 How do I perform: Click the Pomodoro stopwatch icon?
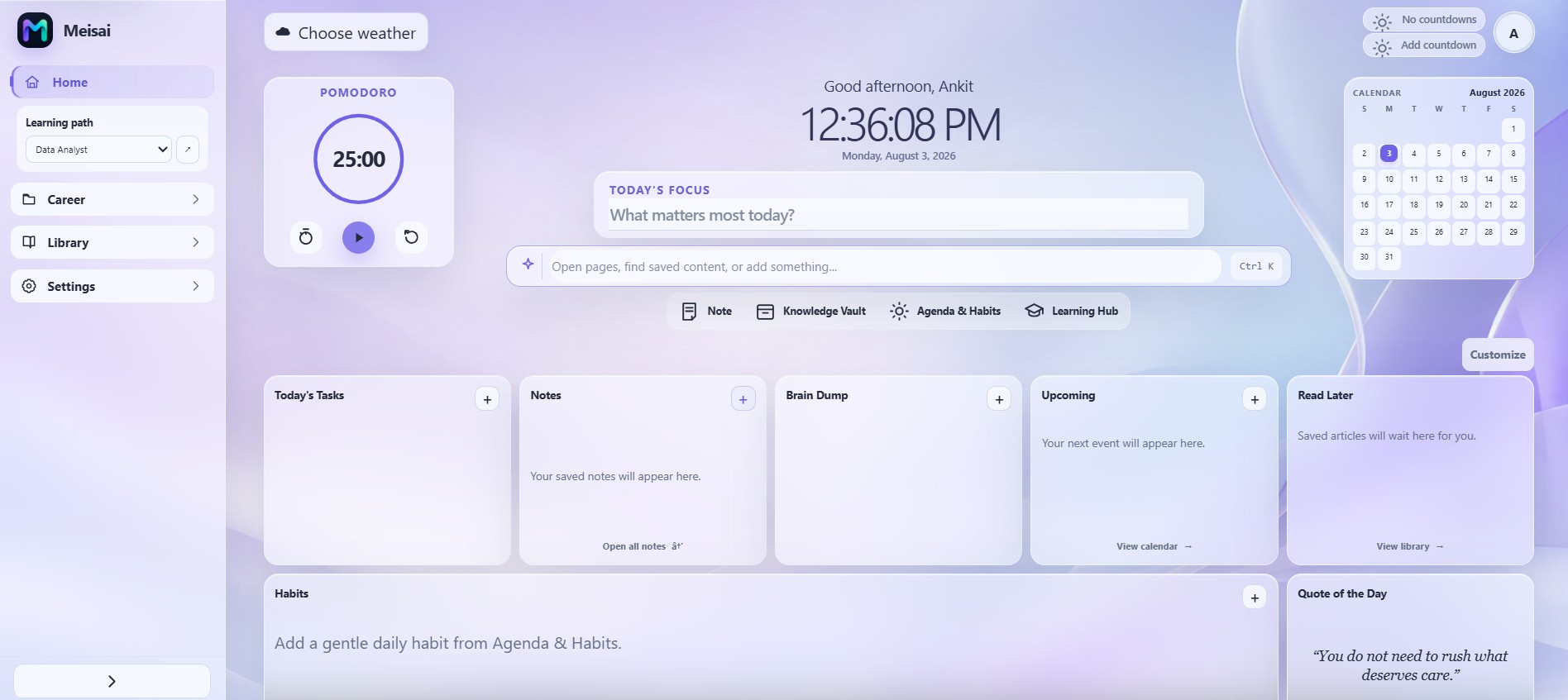click(306, 237)
